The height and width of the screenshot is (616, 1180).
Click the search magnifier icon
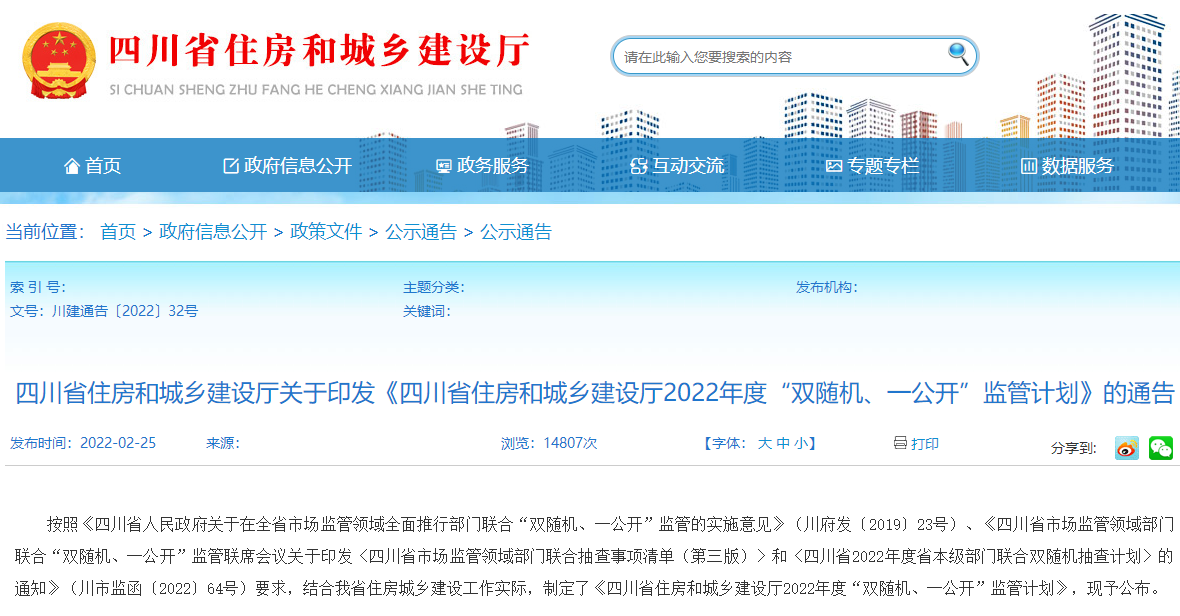957,55
